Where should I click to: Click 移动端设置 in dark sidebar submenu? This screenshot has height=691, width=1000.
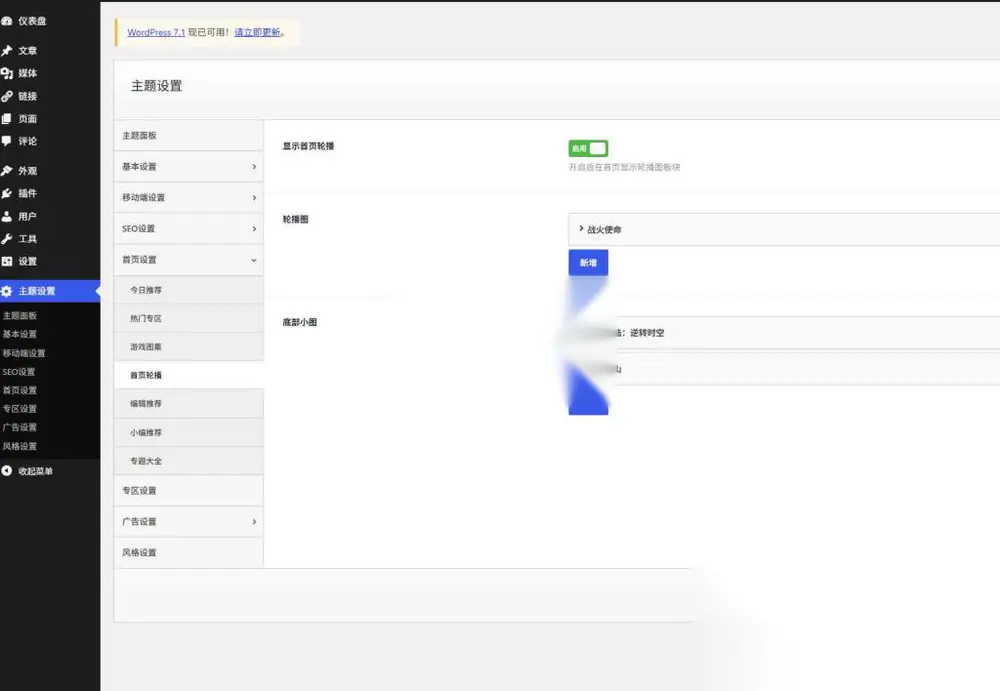(x=24, y=353)
